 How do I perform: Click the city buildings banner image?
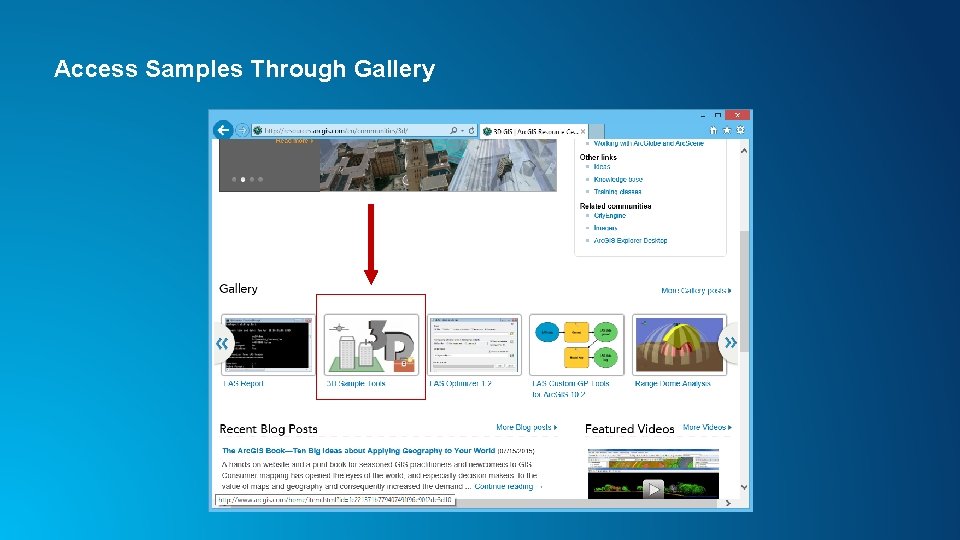(438, 165)
